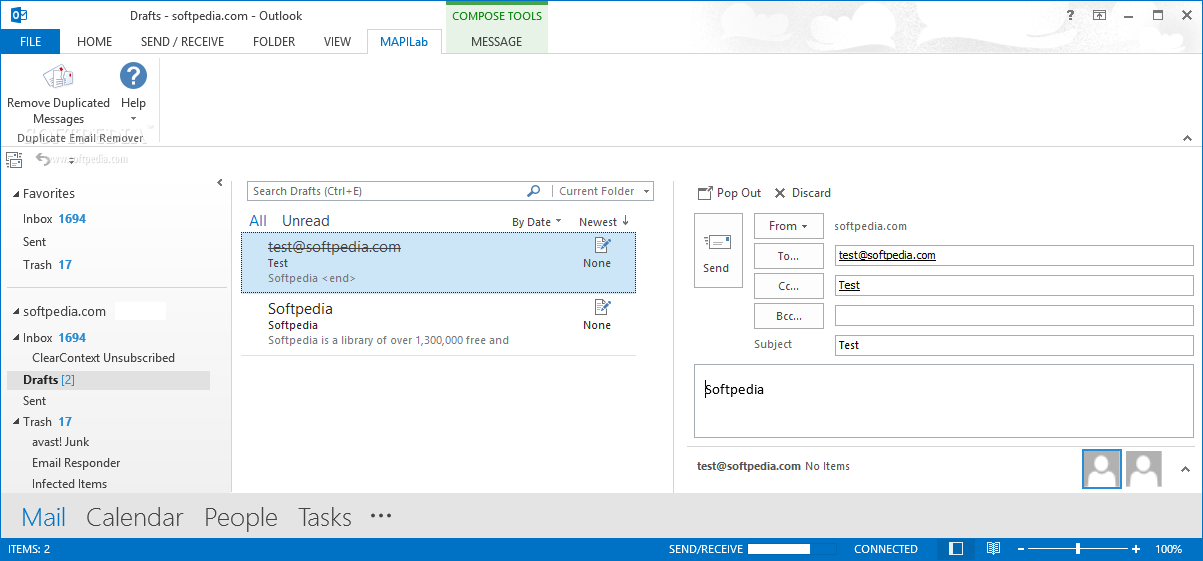Open the avast! Junk folder

coord(60,442)
